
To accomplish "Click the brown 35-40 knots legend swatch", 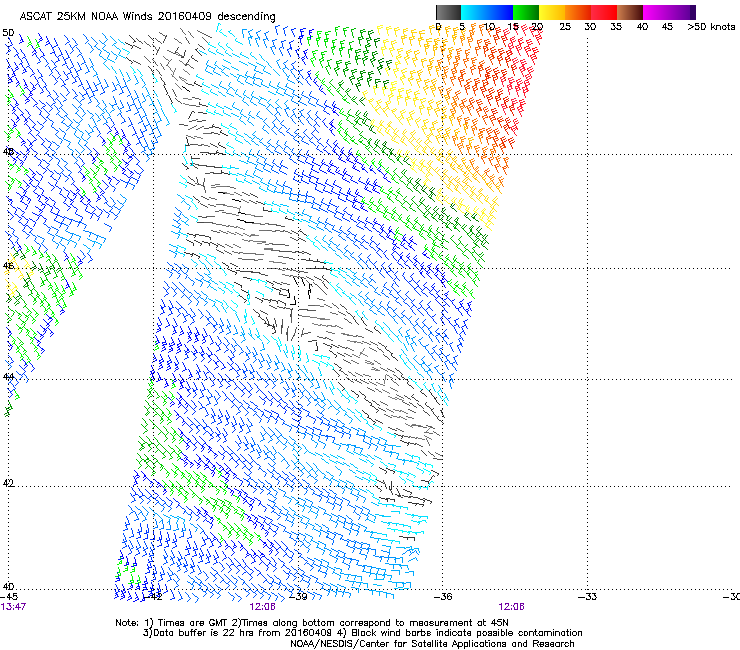I will pyautogui.click(x=630, y=12).
